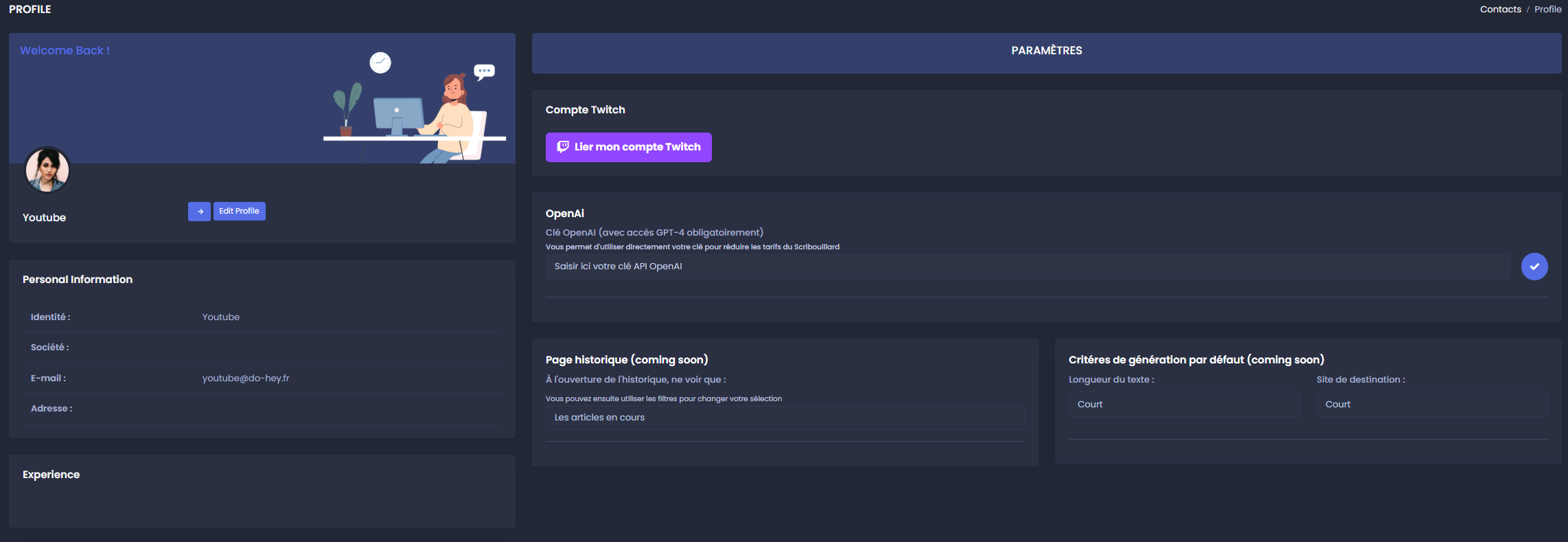Click the round profile avatar photo
The image size is (1568, 542).
point(47,170)
